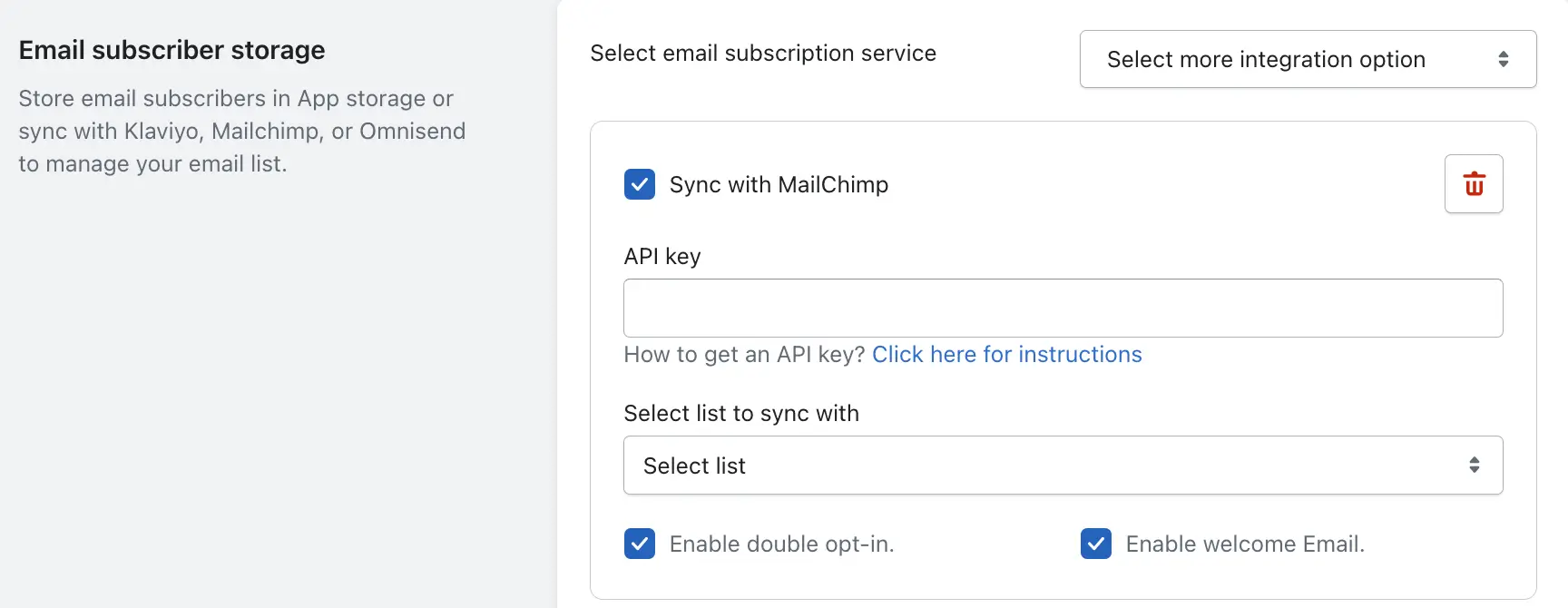Click the Select email subscription service label
Viewport: 1568px width, 608px height.
[x=763, y=54]
